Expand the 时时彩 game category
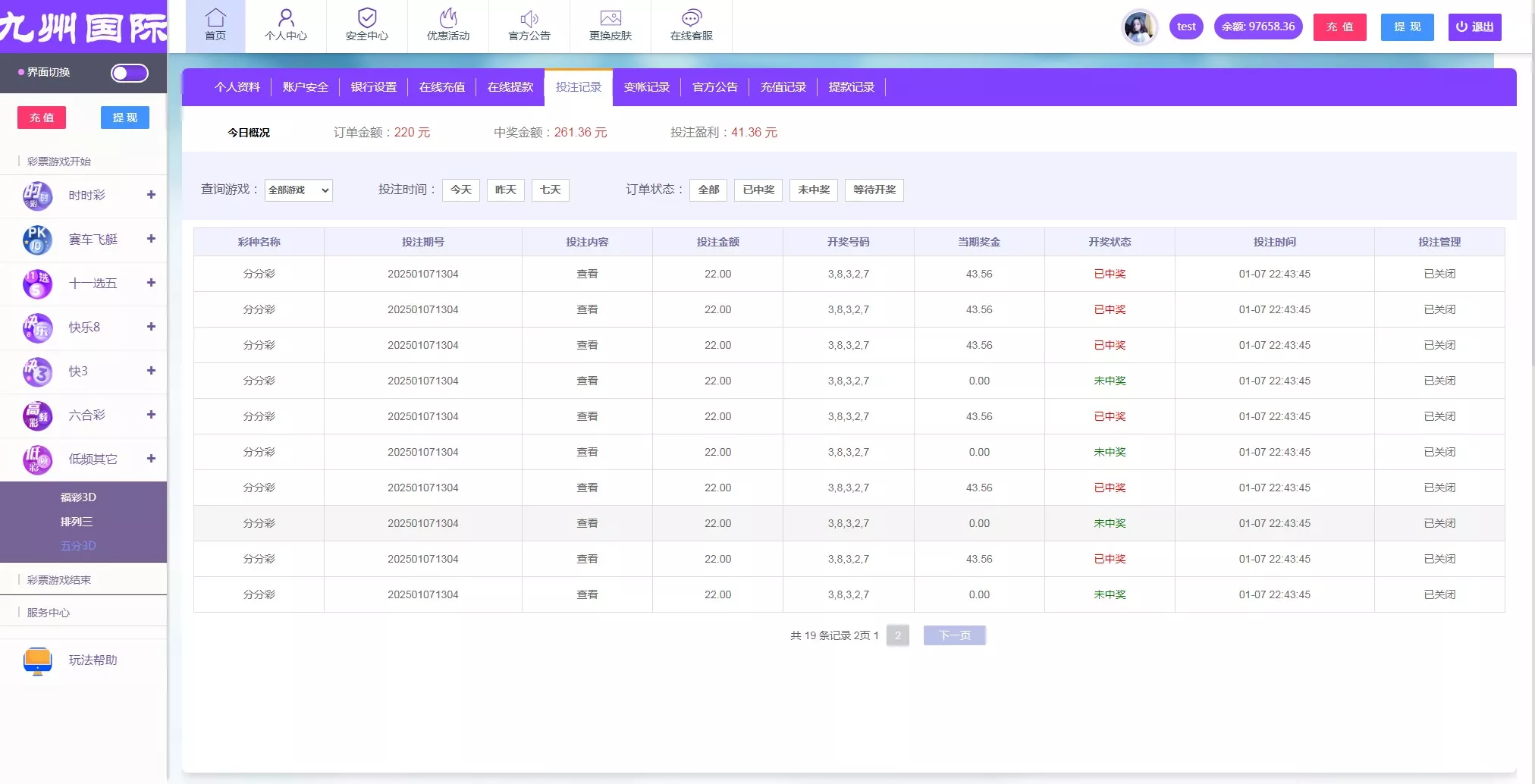The image size is (1535, 784). click(151, 195)
